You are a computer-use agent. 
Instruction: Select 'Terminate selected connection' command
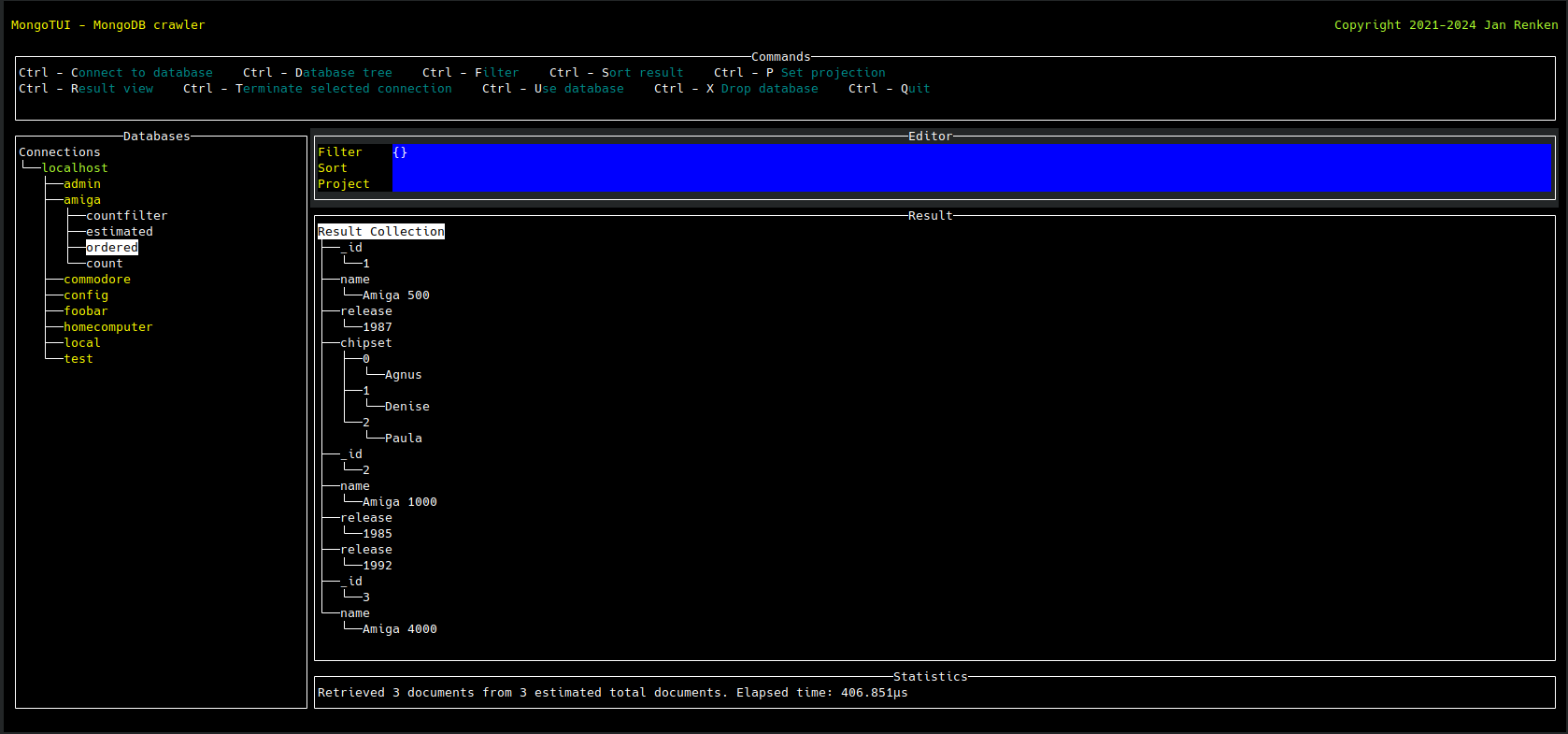pyautogui.click(x=318, y=89)
